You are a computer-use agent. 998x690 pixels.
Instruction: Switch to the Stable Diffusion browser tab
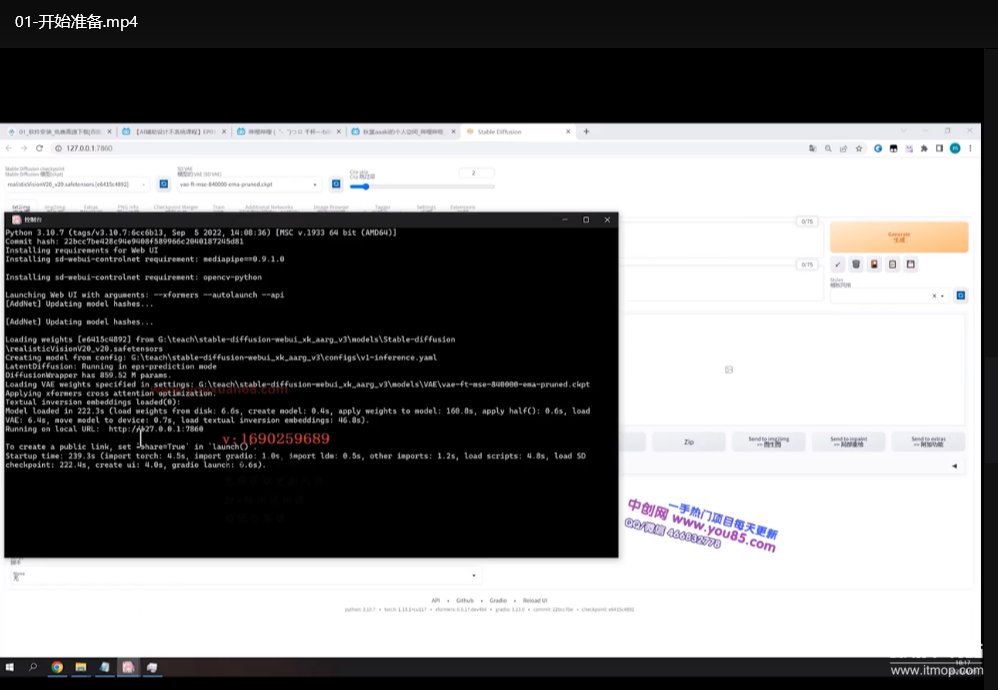pyautogui.click(x=512, y=131)
